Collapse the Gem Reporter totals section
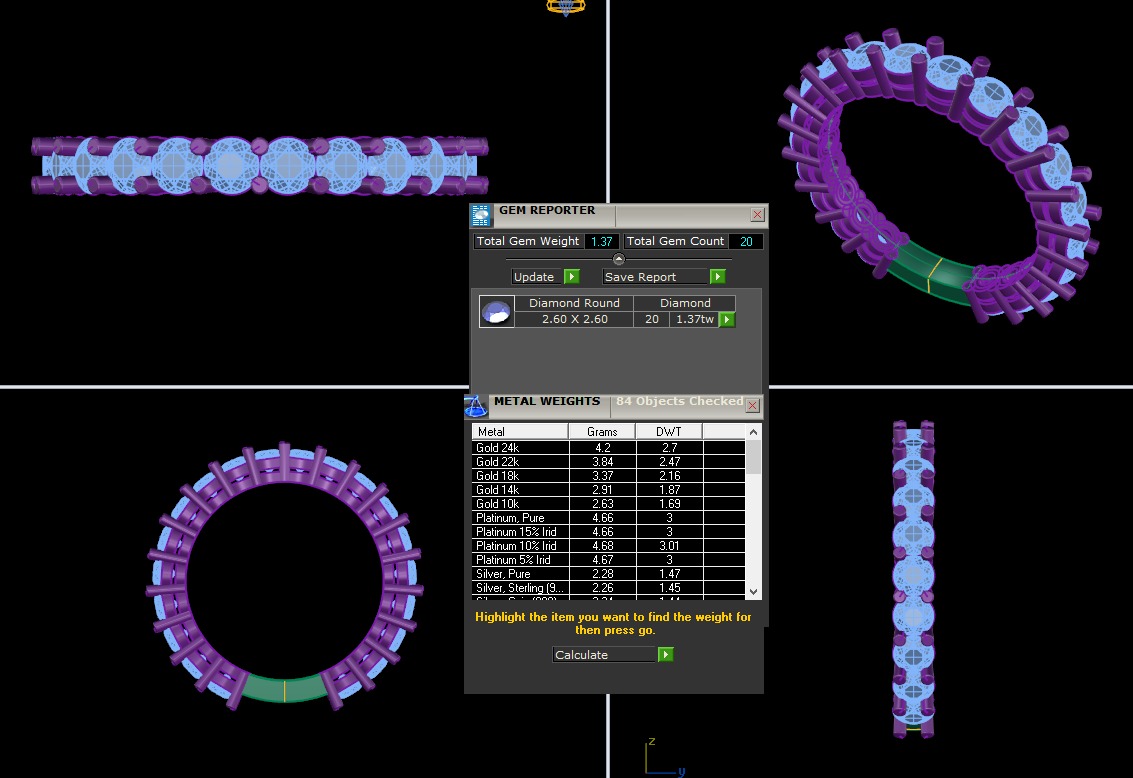This screenshot has height=778, width=1133. [x=618, y=259]
